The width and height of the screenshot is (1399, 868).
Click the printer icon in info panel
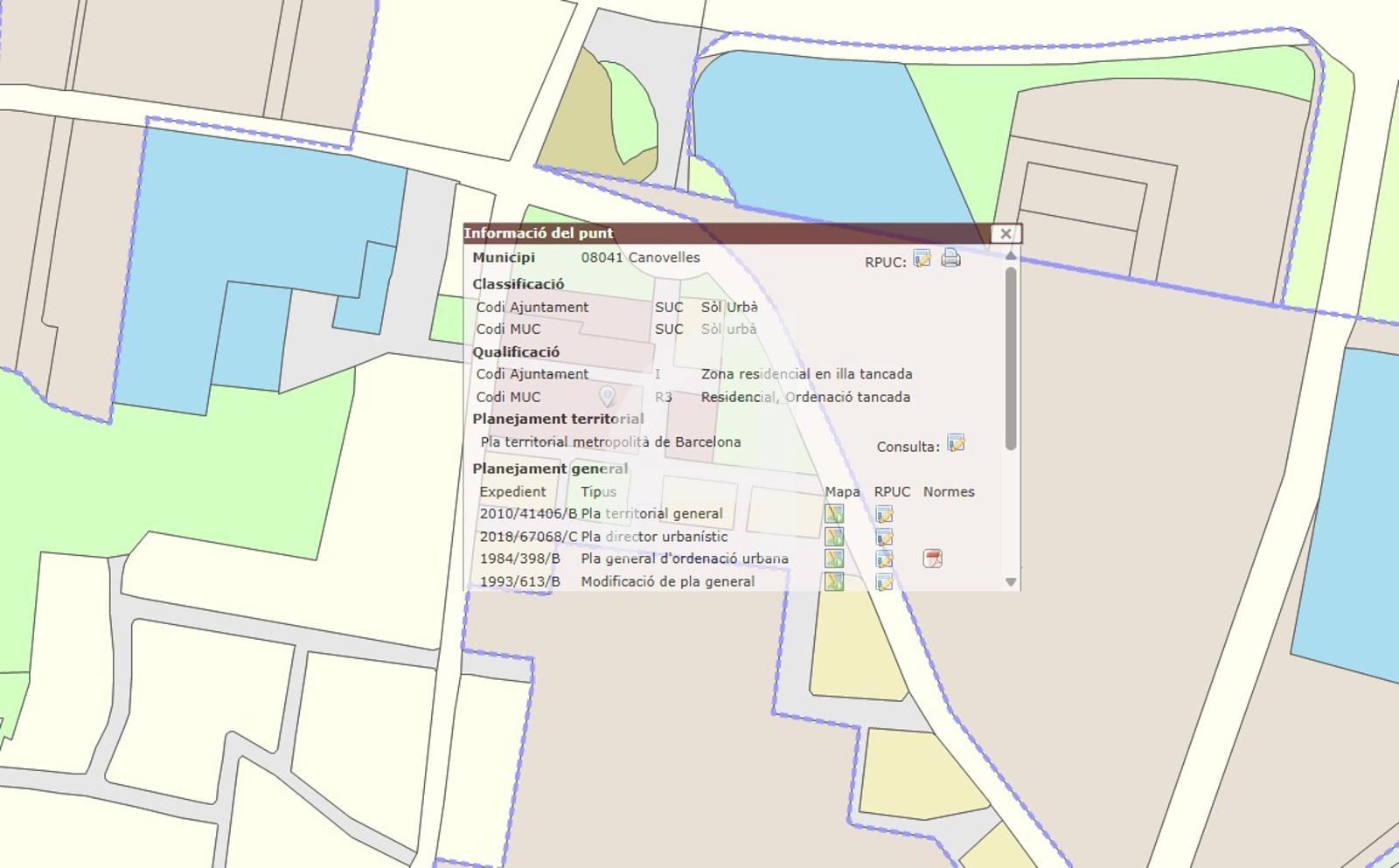click(950, 259)
